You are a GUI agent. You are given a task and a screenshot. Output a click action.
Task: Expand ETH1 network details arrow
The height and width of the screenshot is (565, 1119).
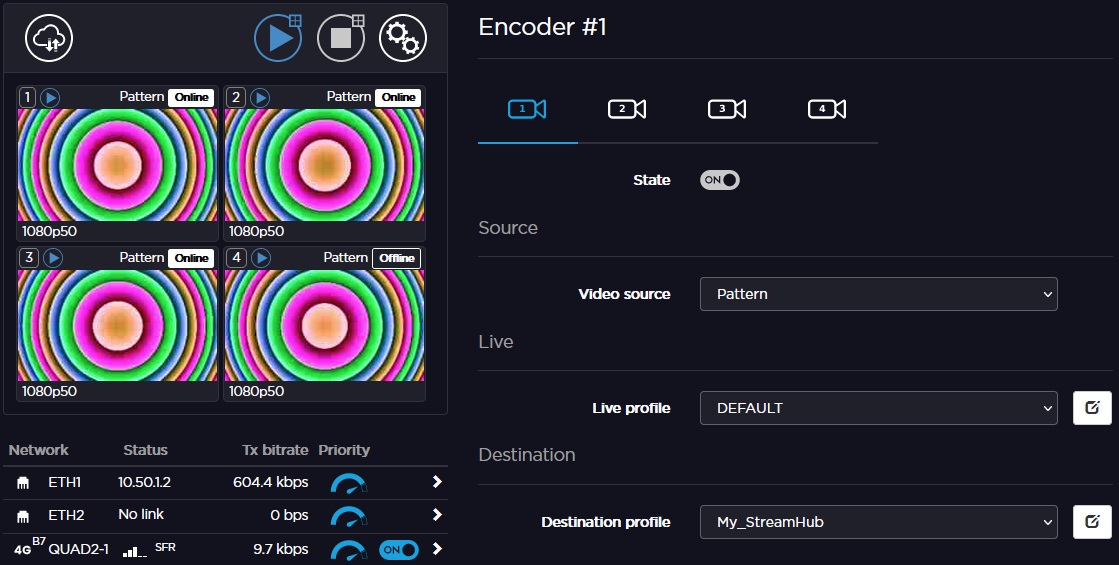coord(436,483)
